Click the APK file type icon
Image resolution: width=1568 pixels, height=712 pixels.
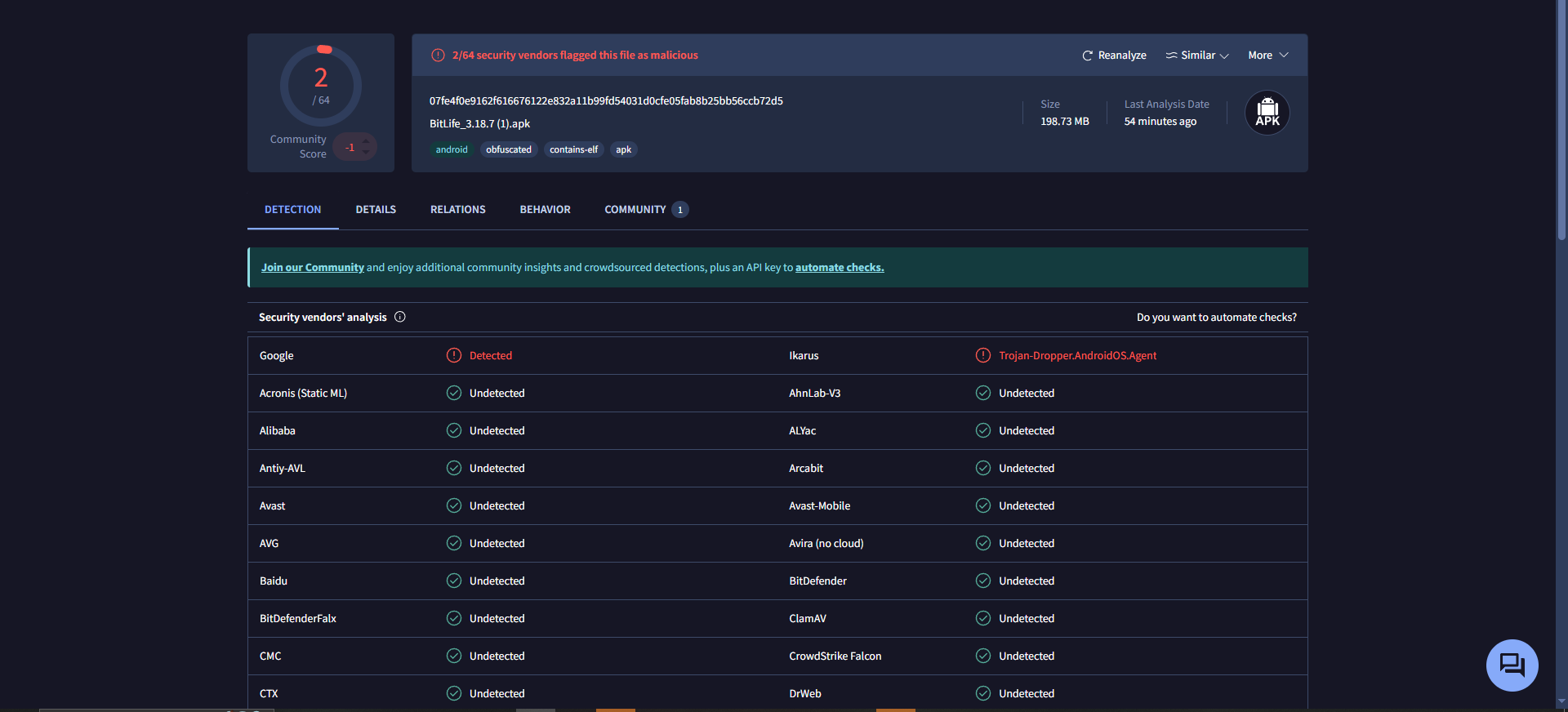1267,113
